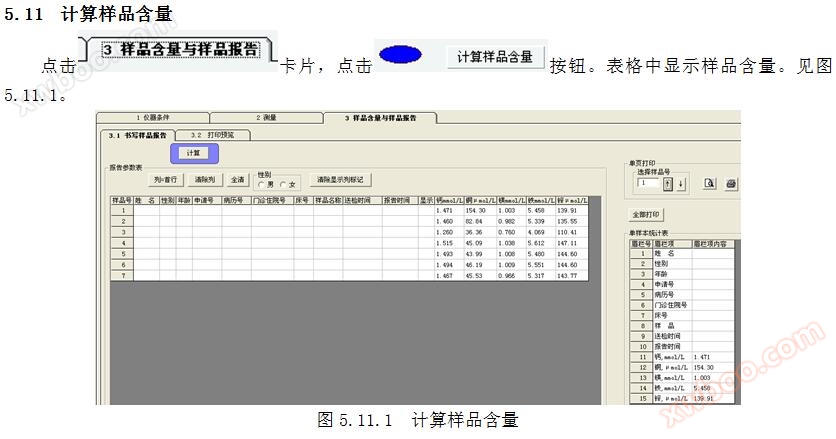Viewport: 836px width, 439px height.
Task: Select the 男 (male) radio button
Action: (262, 184)
